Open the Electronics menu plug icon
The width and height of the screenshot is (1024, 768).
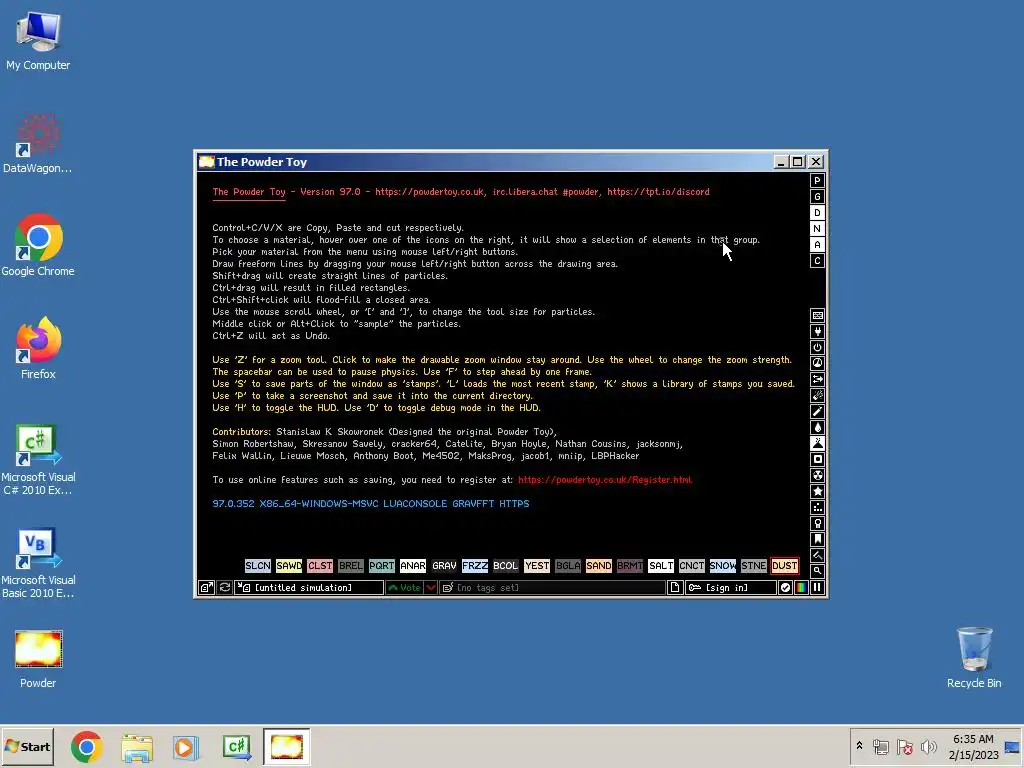point(817,331)
